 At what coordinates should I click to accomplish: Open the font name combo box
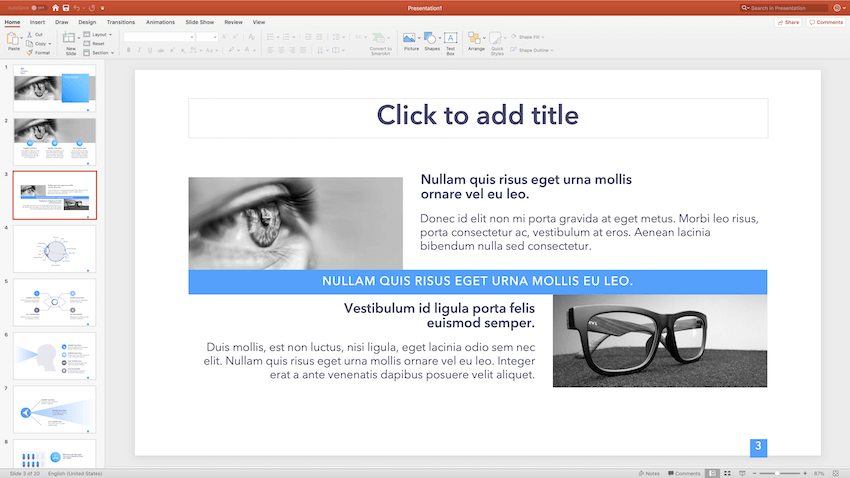tap(159, 37)
